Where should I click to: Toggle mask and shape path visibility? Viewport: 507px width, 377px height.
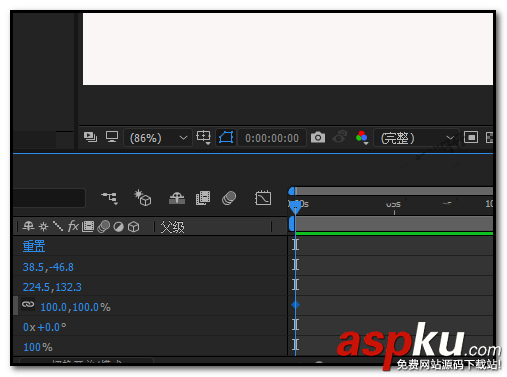(x=226, y=137)
